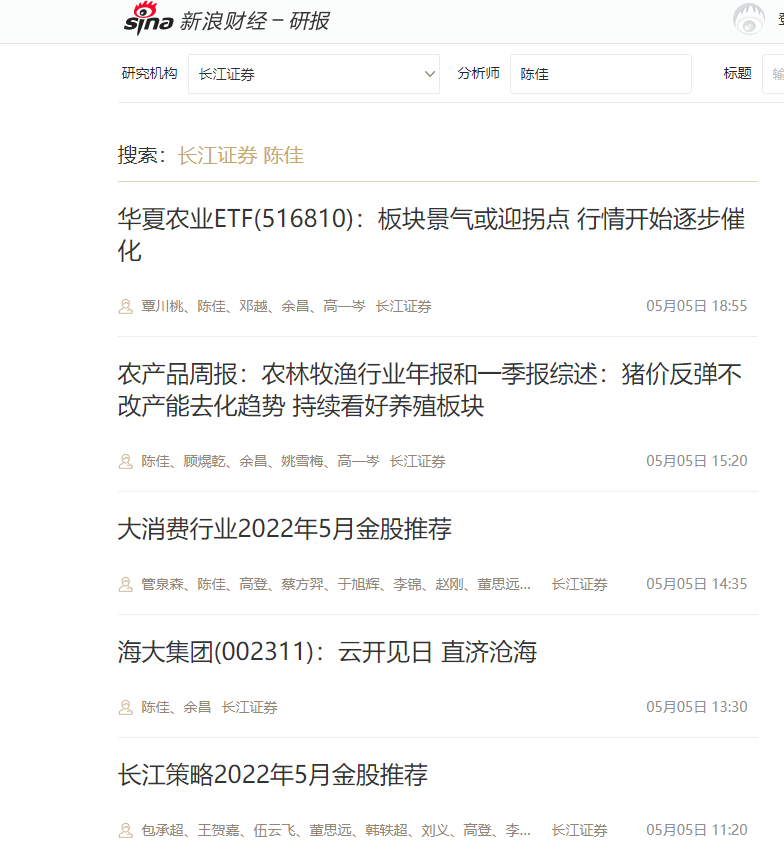Viewport: 784px width, 854px height.
Task: Click timestamp 05月05日 13:30
Action: (696, 707)
